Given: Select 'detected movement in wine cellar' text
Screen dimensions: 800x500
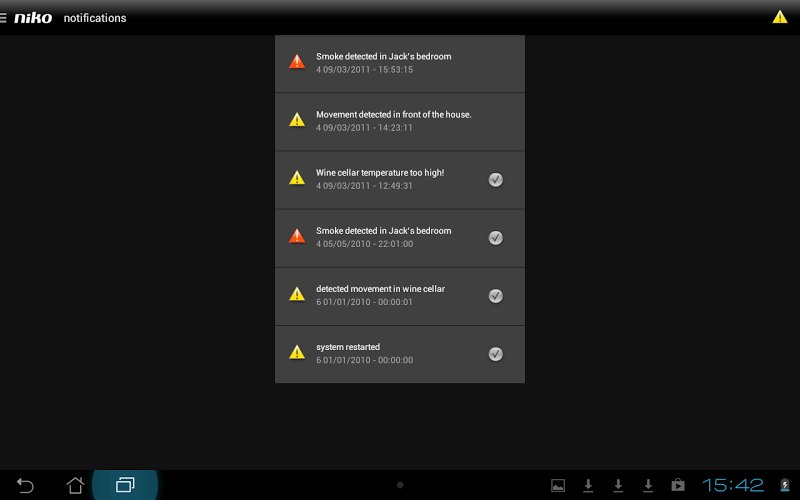Looking at the screenshot, I should pos(381,289).
